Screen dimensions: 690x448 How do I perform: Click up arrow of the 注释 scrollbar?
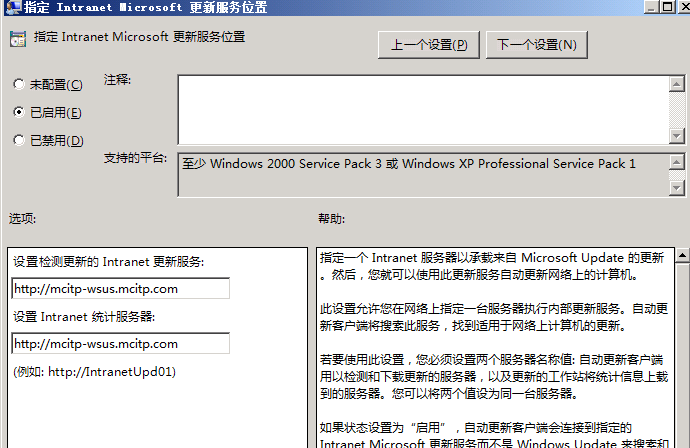click(676, 84)
